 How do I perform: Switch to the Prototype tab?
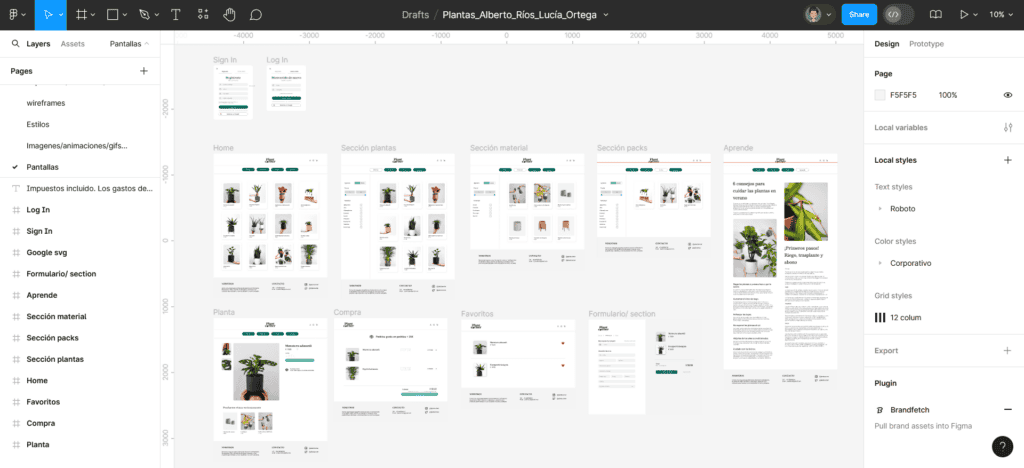[x=926, y=44]
